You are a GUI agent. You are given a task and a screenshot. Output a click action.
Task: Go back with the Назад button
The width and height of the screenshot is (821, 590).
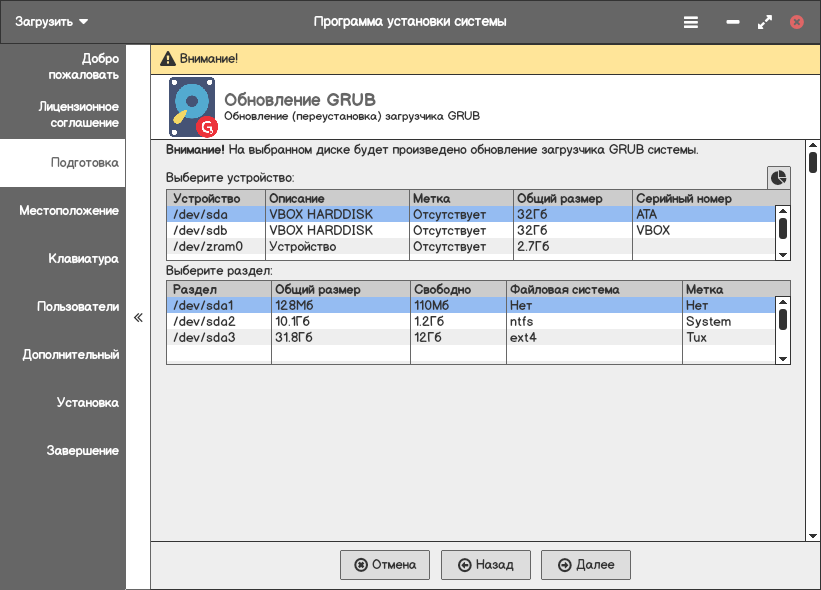(486, 565)
